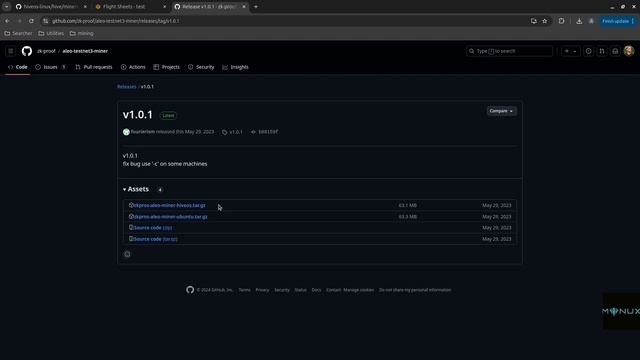Open the commit hash link of the release
Viewport: 640px width, 360px height.
click(264, 132)
